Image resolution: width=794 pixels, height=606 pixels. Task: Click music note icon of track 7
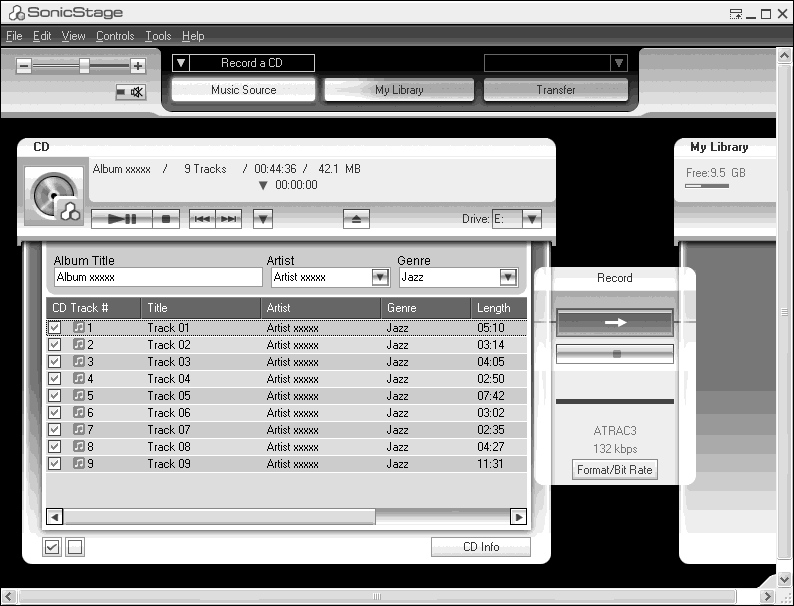click(78, 429)
